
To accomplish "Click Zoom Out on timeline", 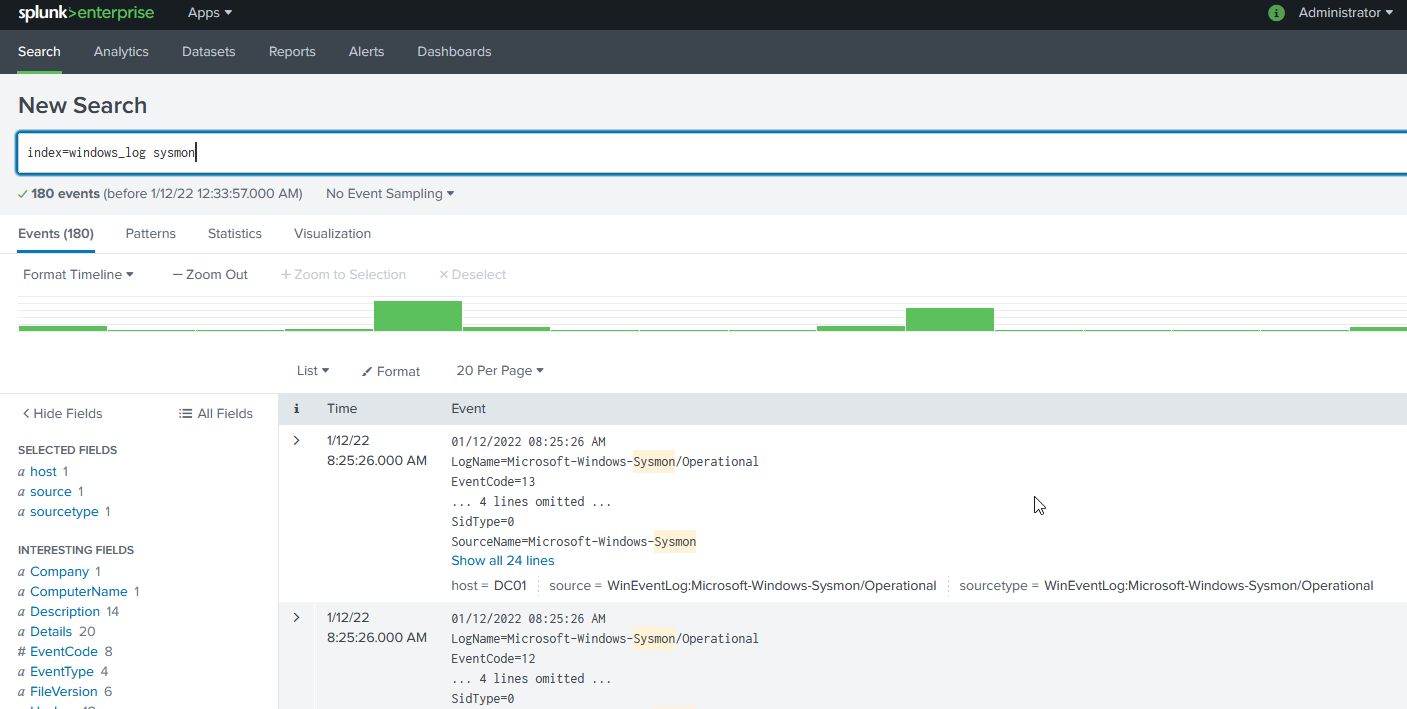I will pos(210,274).
